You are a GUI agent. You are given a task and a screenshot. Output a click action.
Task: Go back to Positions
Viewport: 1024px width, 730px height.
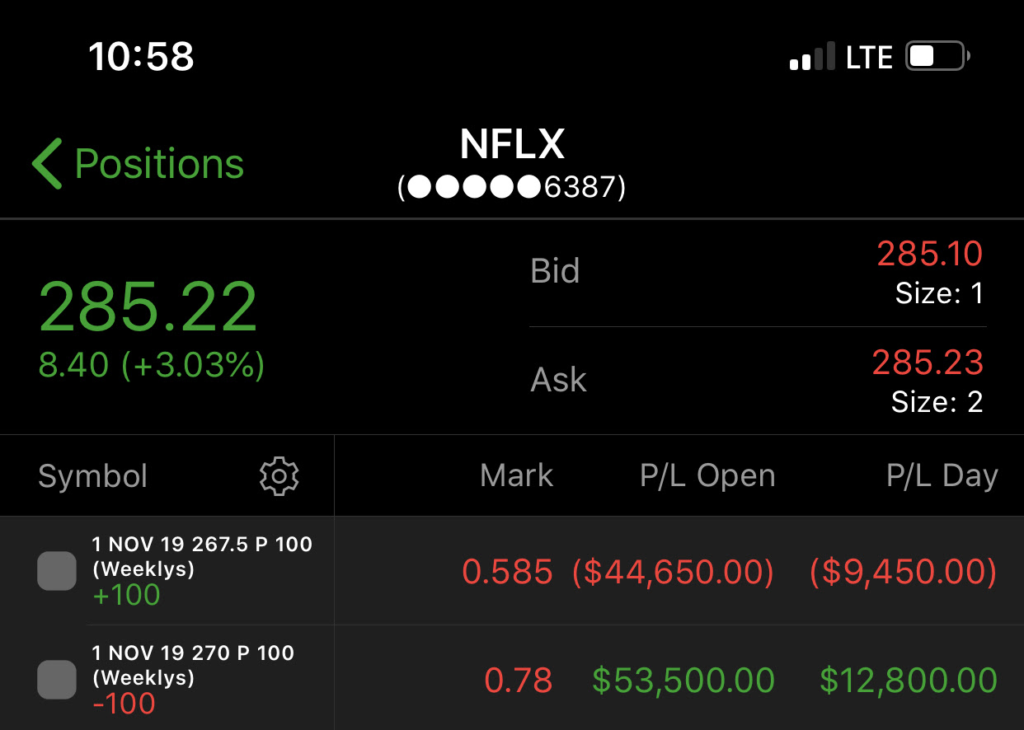click(x=158, y=164)
